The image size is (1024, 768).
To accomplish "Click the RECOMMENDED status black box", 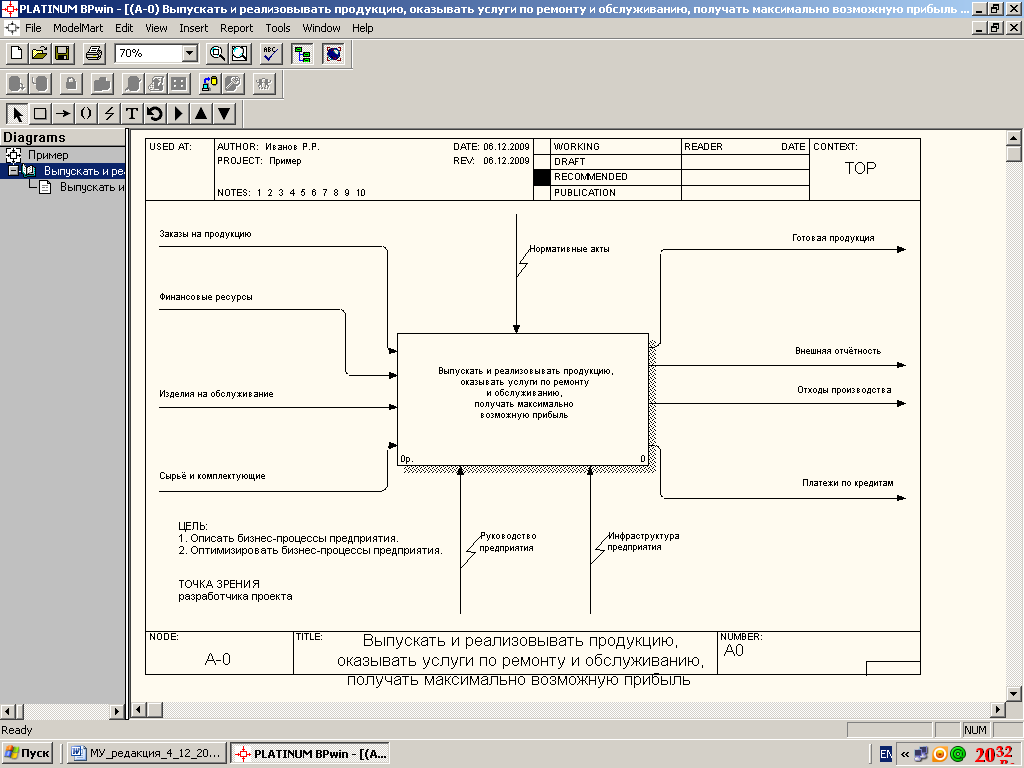I will 542,177.
